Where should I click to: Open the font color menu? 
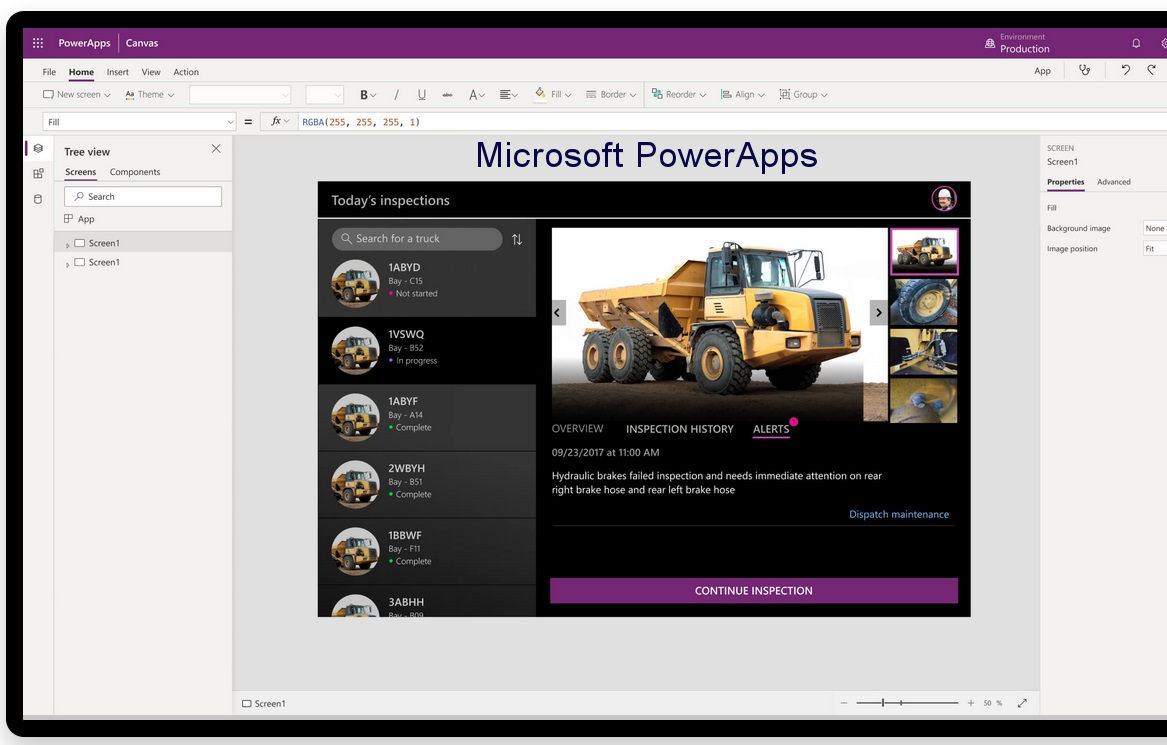point(476,95)
